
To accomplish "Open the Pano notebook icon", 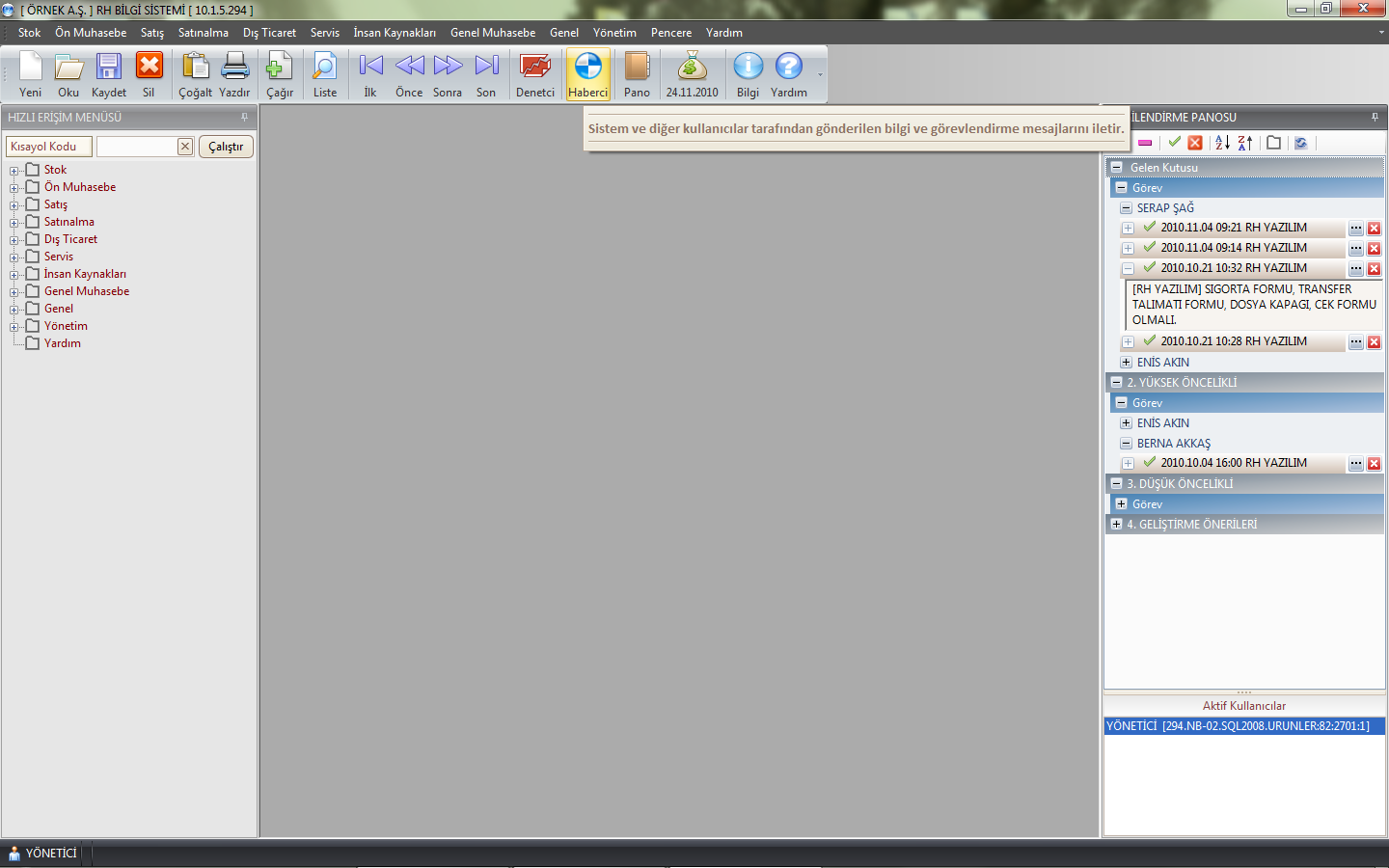I will [x=637, y=74].
